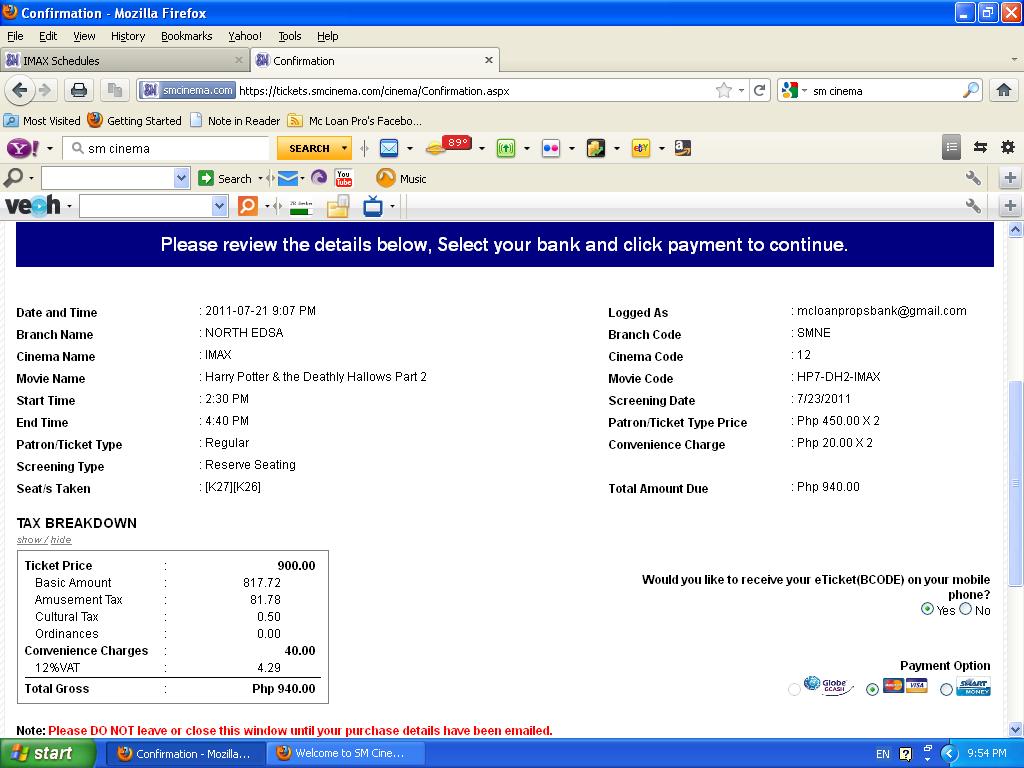
Task: Open Yahoo toolbar settings gear
Action: 1008,148
